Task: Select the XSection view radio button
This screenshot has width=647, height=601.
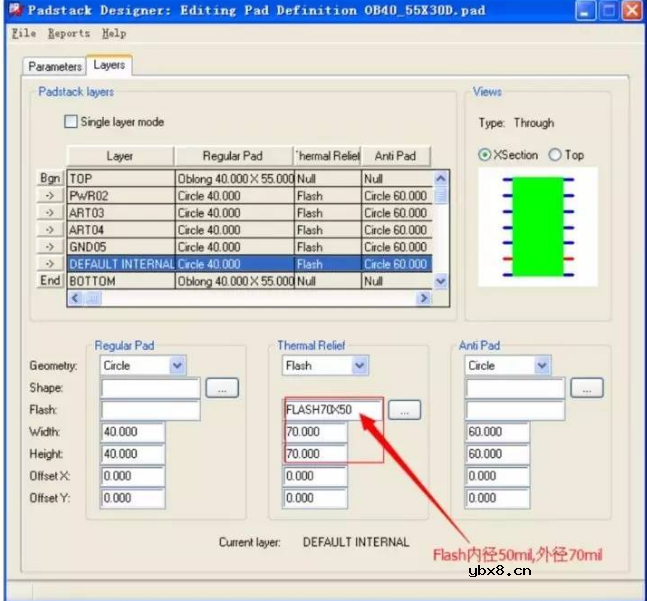Action: 485,155
